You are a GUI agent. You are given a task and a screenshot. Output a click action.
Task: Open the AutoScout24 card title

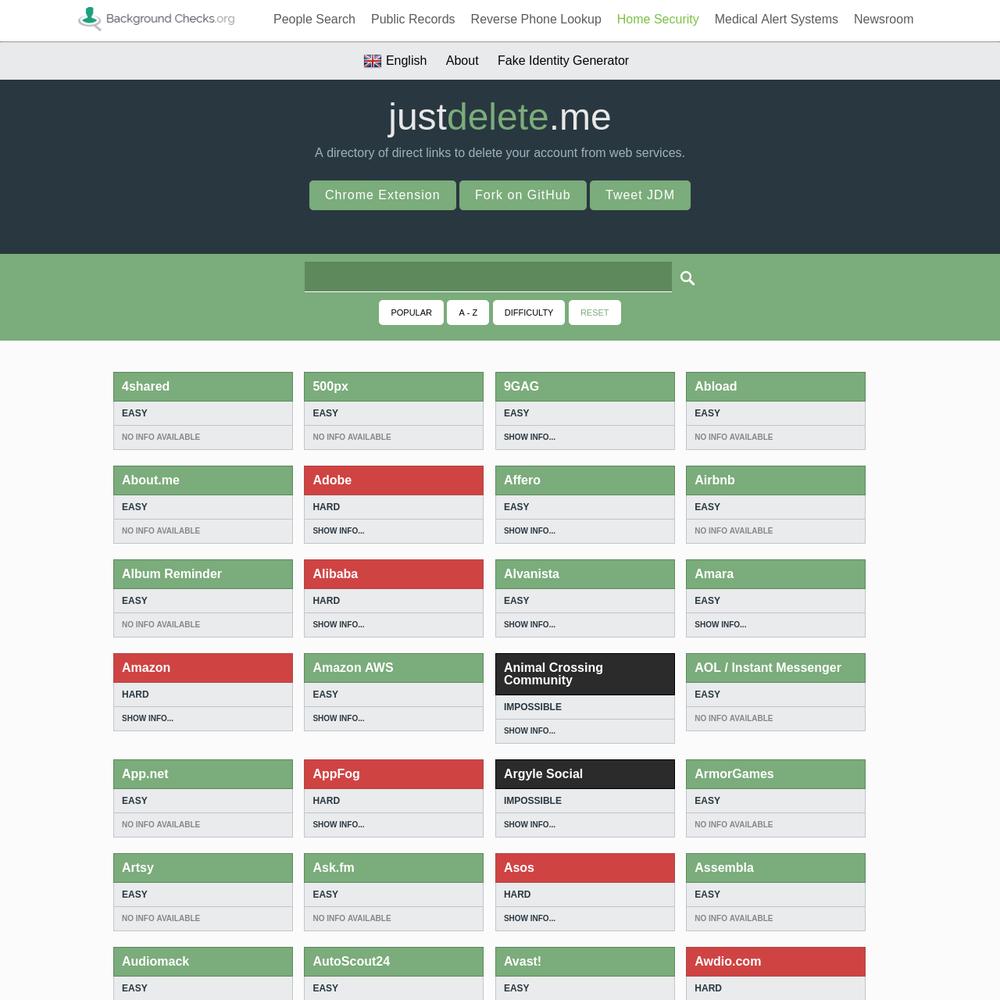tap(393, 962)
